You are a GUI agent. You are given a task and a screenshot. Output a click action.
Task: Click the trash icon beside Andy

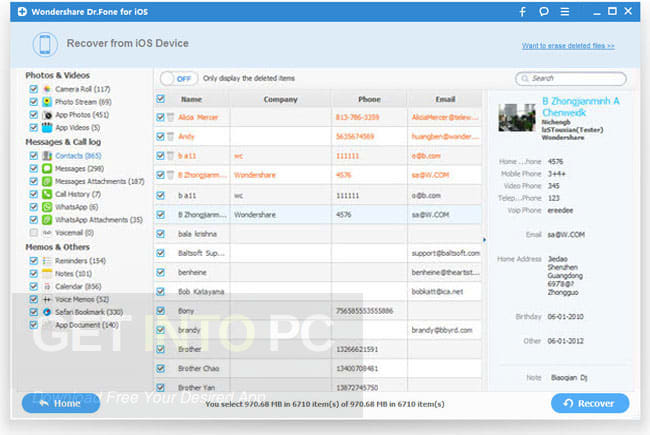click(170, 136)
